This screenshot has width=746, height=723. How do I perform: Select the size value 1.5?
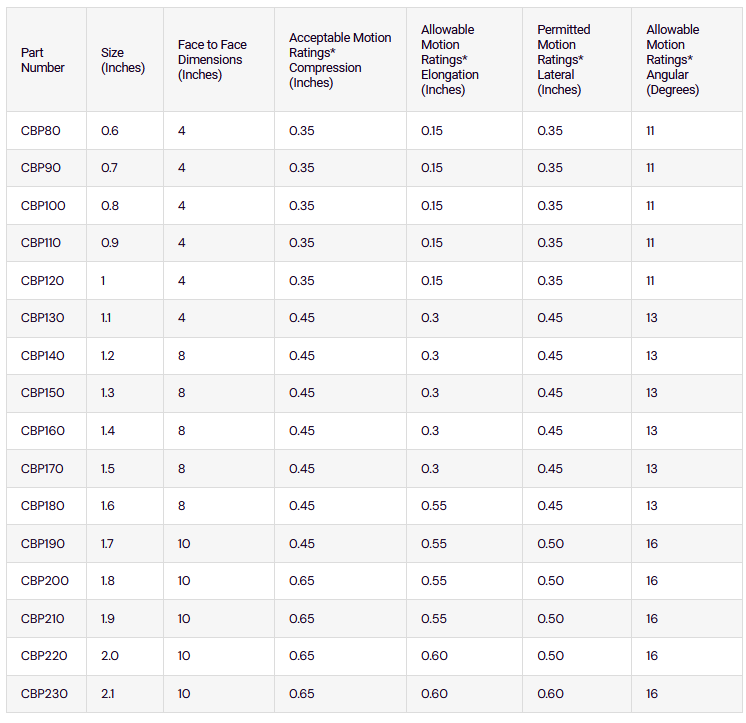pos(108,469)
